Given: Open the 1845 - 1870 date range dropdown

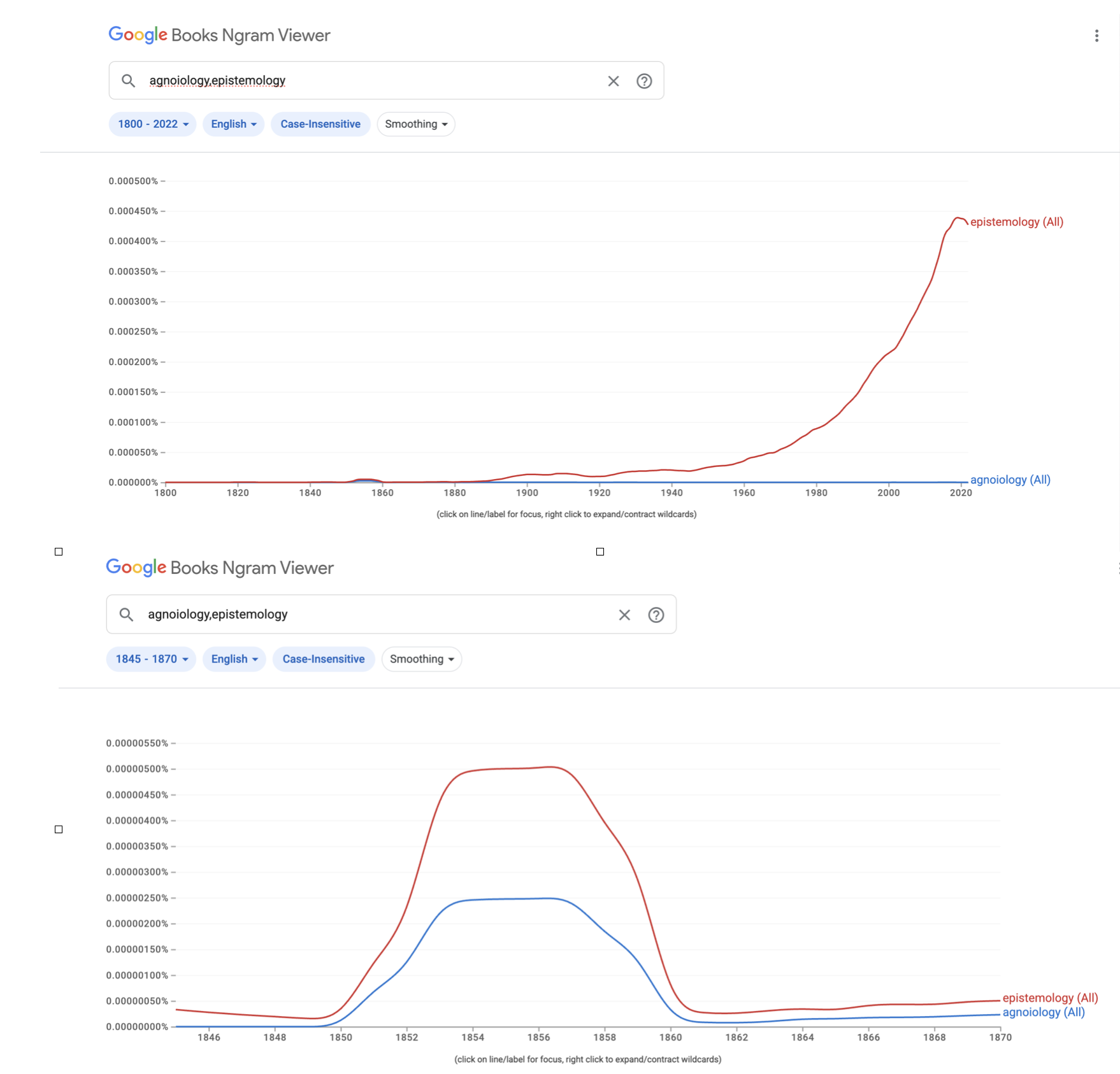Looking at the screenshot, I should point(152,659).
